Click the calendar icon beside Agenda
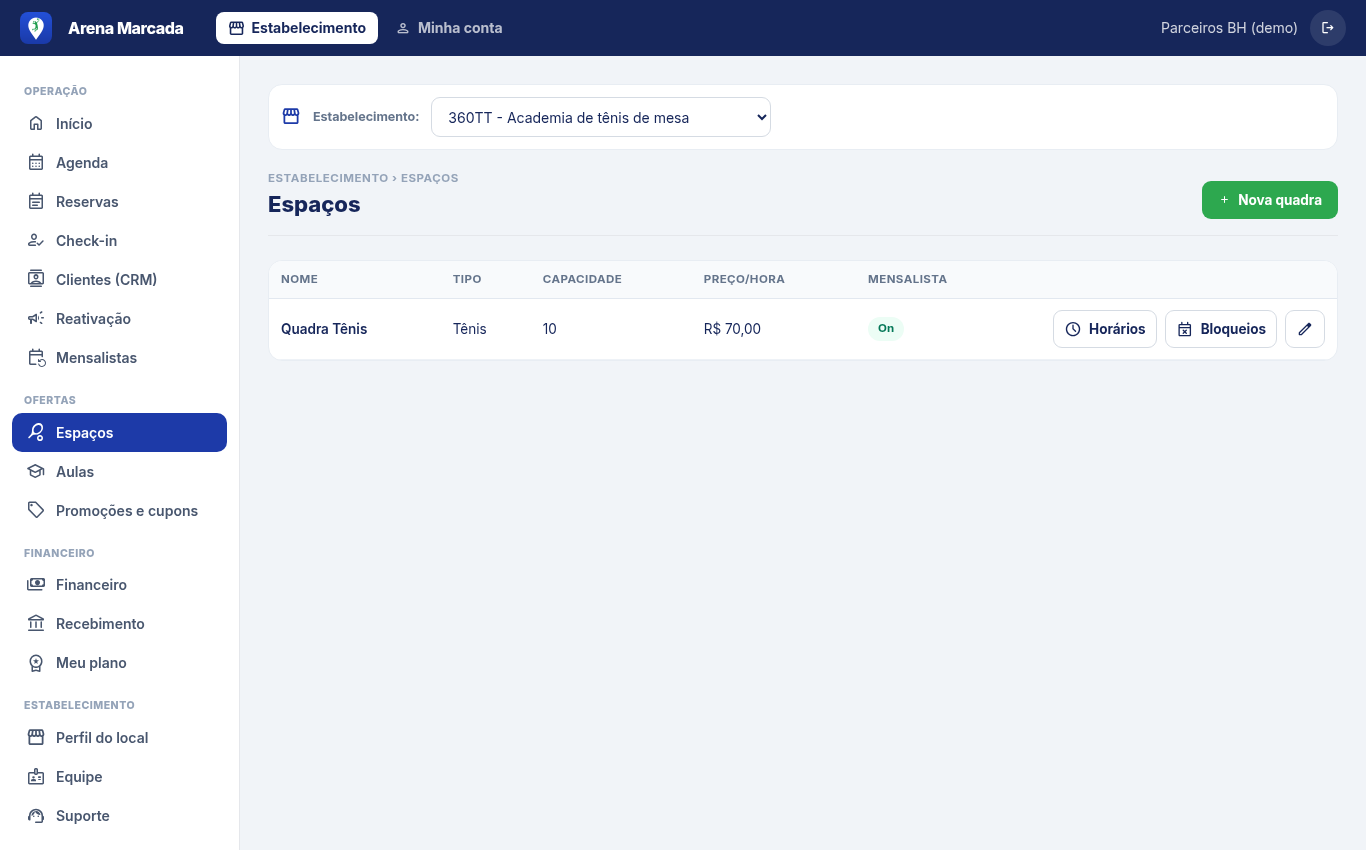The image size is (1366, 850). pos(36,163)
